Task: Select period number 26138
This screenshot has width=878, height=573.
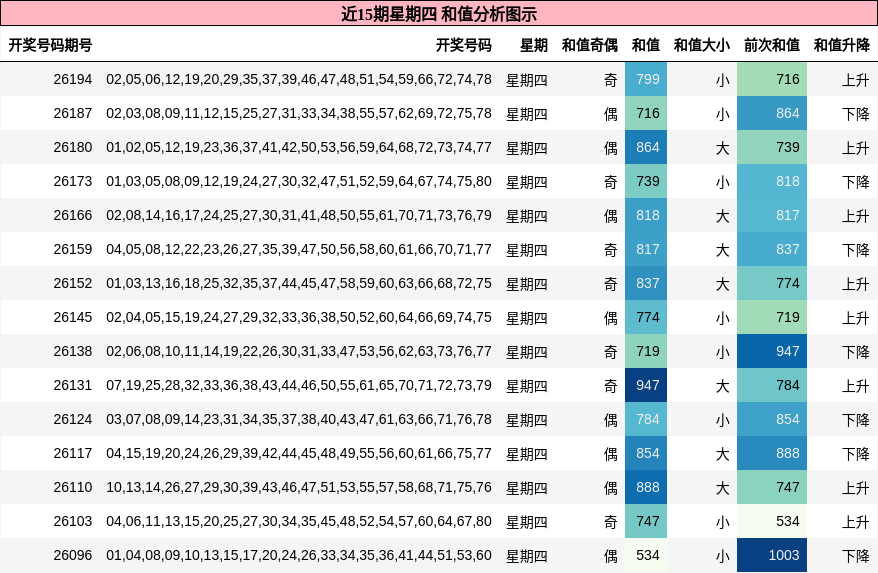Action: pos(73,351)
